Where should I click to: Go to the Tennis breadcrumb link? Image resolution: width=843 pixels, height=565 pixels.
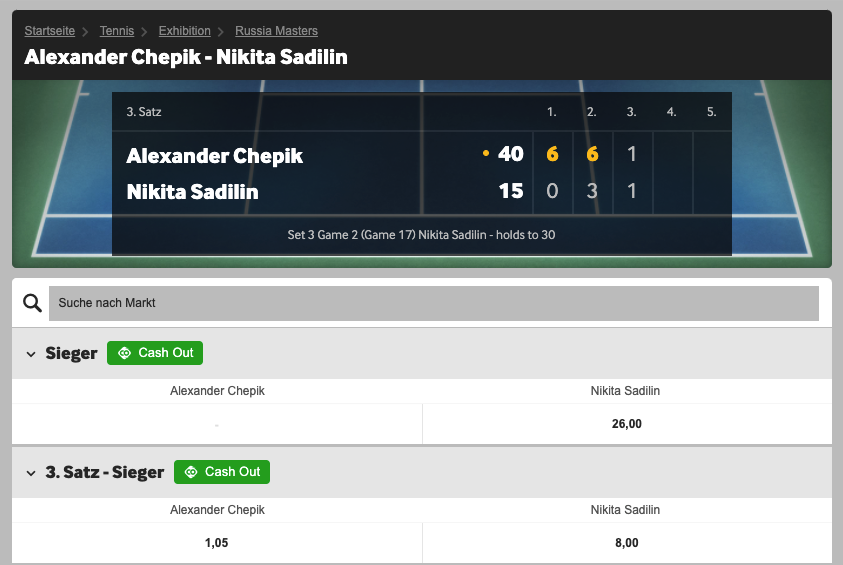coord(117,31)
